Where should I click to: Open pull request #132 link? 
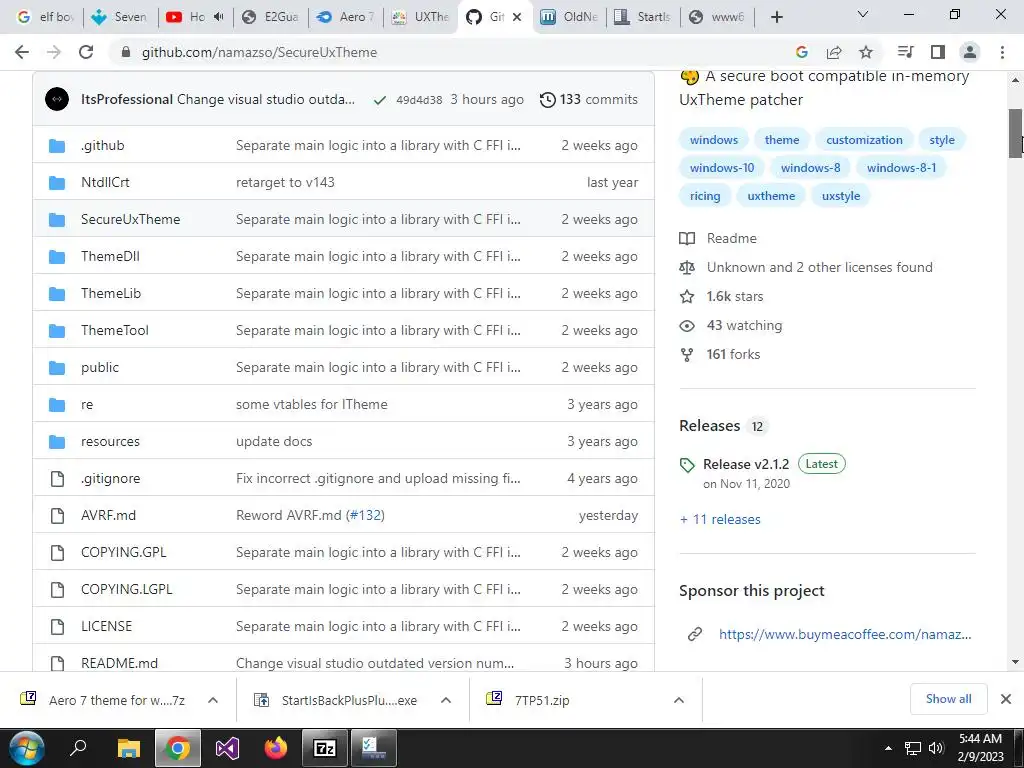[x=365, y=515]
